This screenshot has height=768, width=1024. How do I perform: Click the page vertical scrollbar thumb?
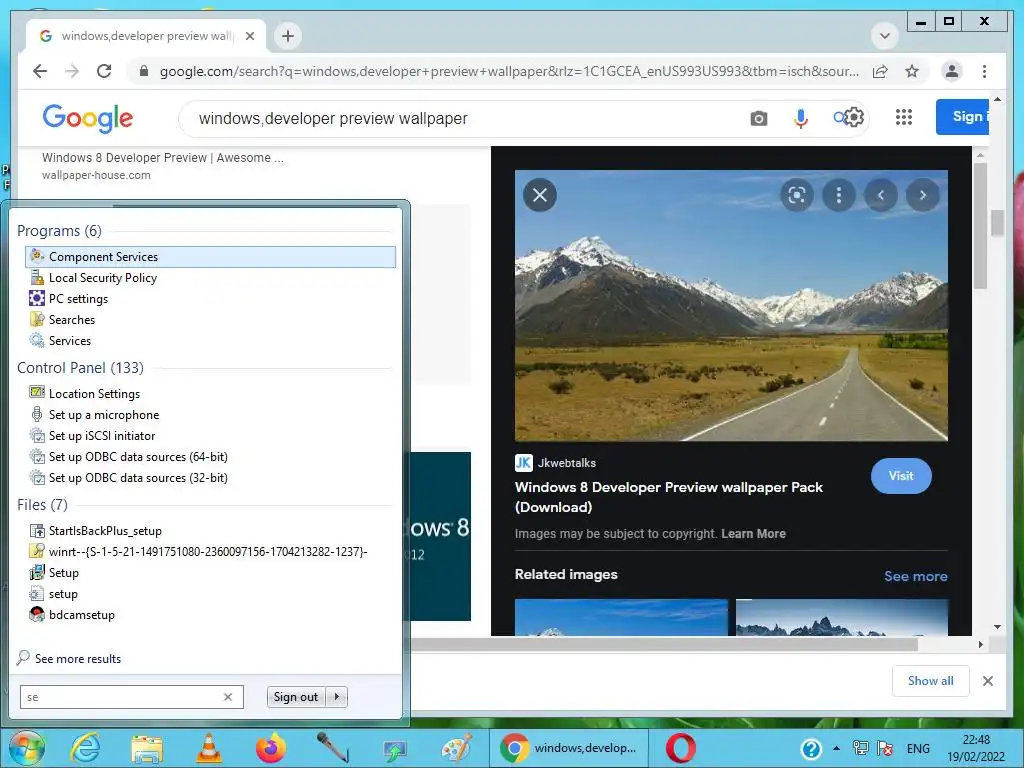click(997, 223)
